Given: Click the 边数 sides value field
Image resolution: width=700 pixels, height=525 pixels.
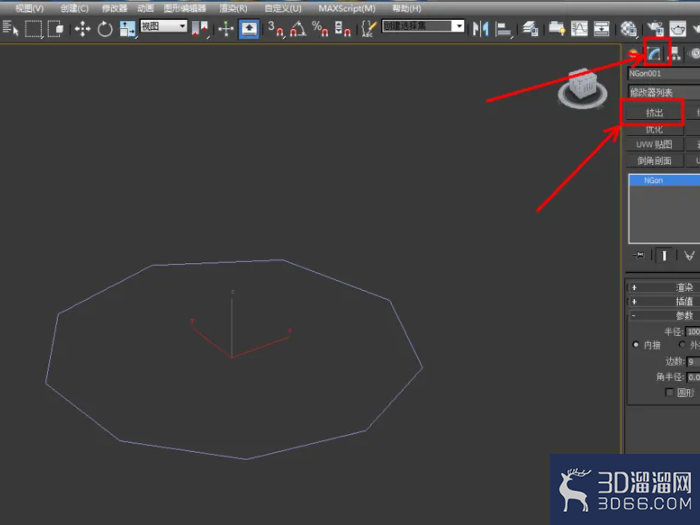Looking at the screenshot, I should 693,362.
